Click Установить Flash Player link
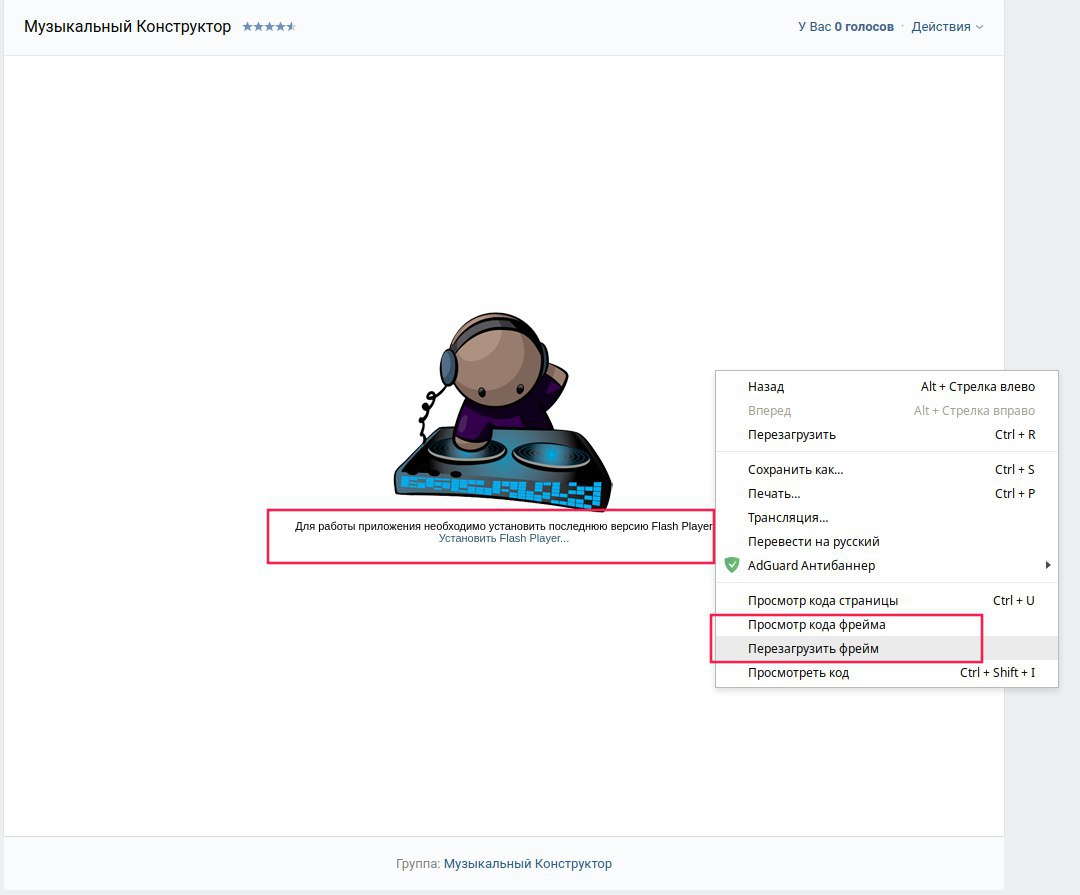 (x=503, y=539)
